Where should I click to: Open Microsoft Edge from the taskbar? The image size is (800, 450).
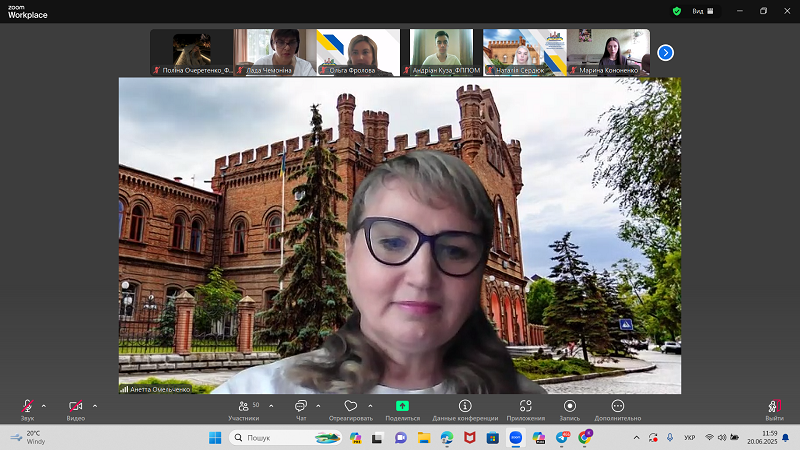(x=447, y=438)
